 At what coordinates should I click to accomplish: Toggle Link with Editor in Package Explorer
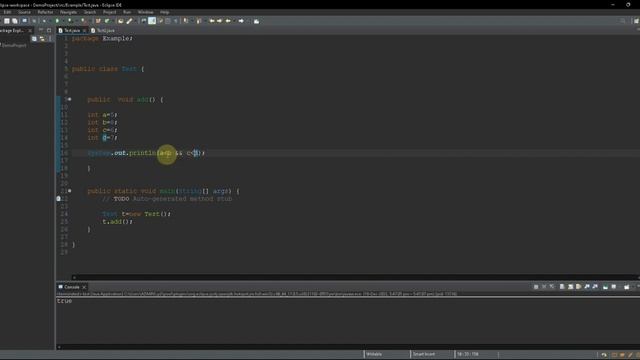(x=42, y=38)
